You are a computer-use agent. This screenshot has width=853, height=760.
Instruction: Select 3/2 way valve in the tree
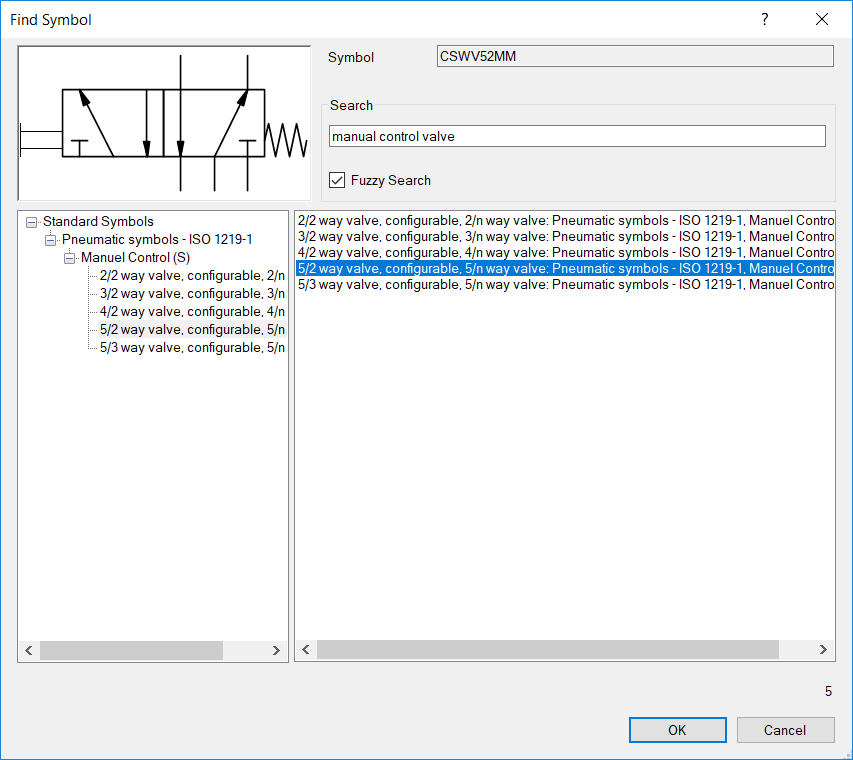click(x=192, y=293)
